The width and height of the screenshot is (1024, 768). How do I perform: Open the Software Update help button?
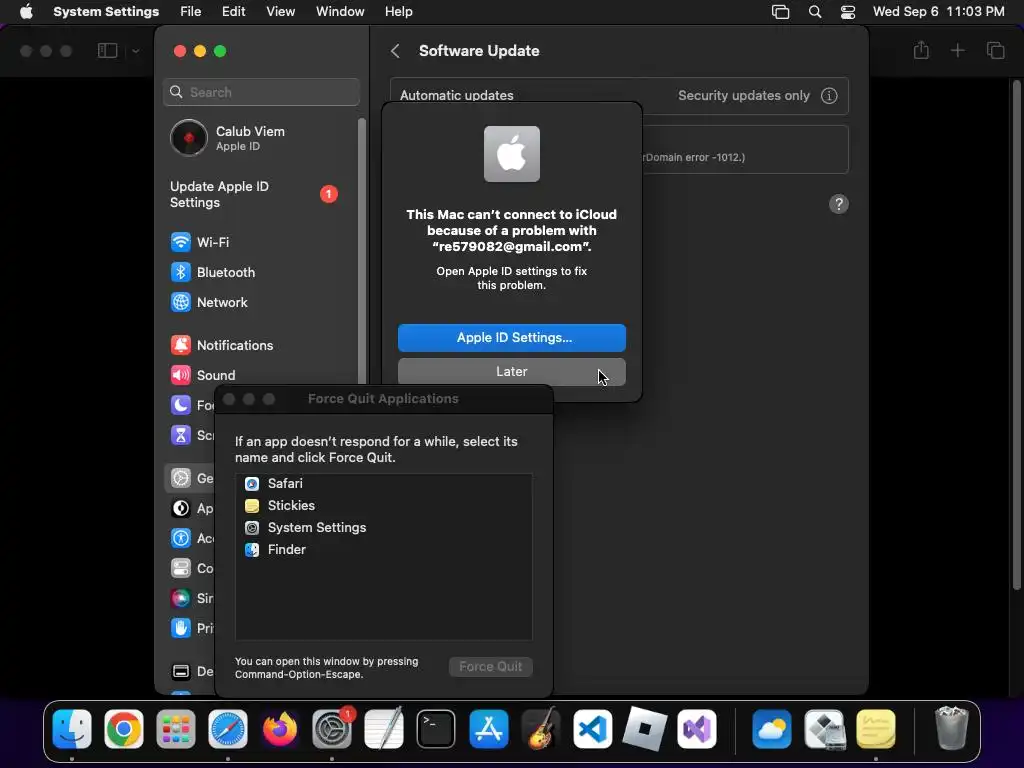(839, 204)
